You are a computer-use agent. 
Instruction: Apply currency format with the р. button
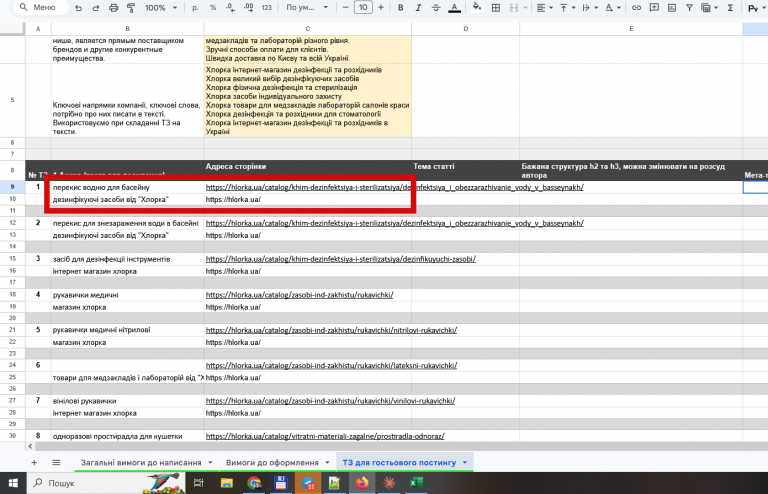click(x=195, y=8)
